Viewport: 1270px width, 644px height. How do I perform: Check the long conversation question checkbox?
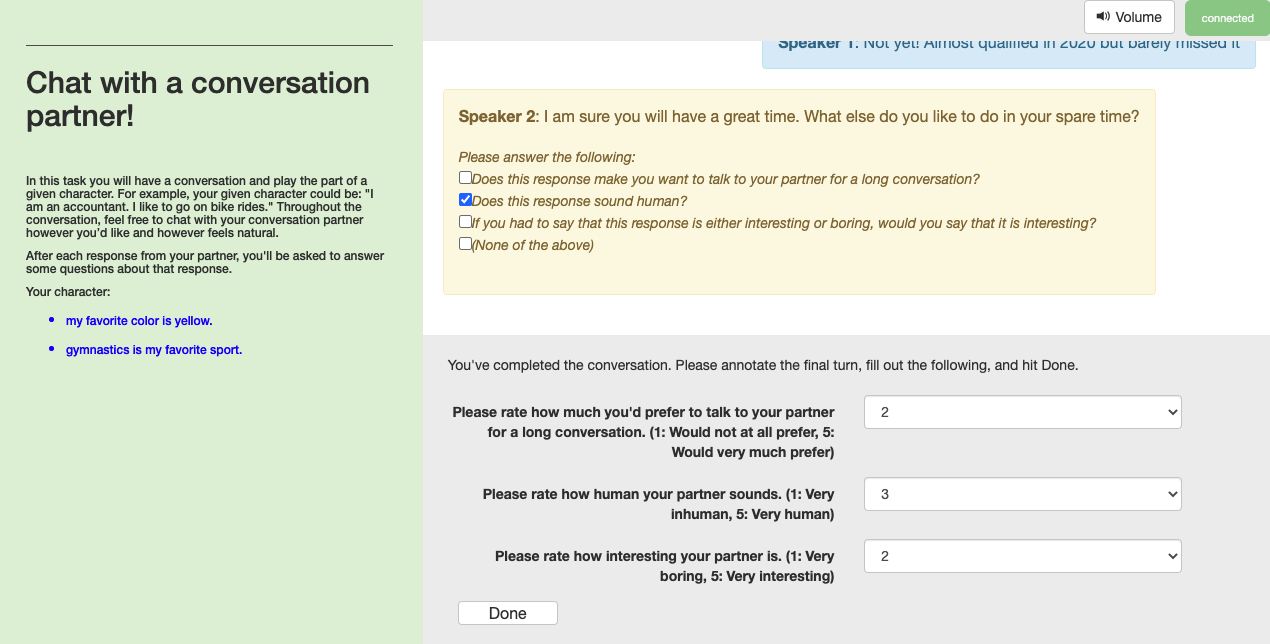point(465,178)
